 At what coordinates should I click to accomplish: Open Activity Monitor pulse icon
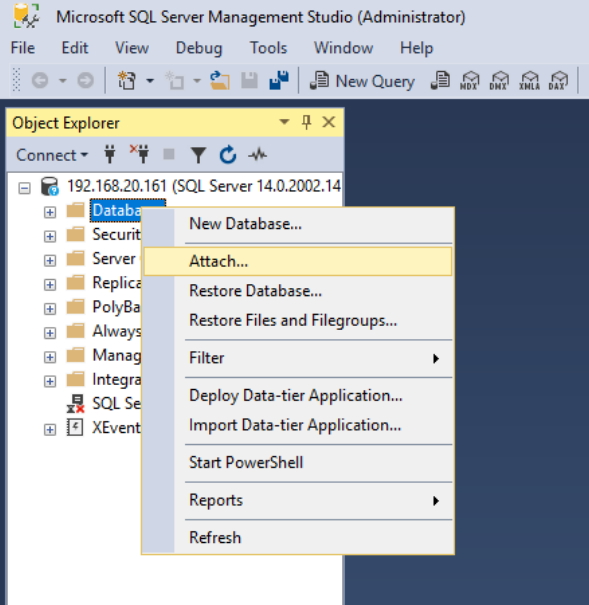(x=258, y=155)
